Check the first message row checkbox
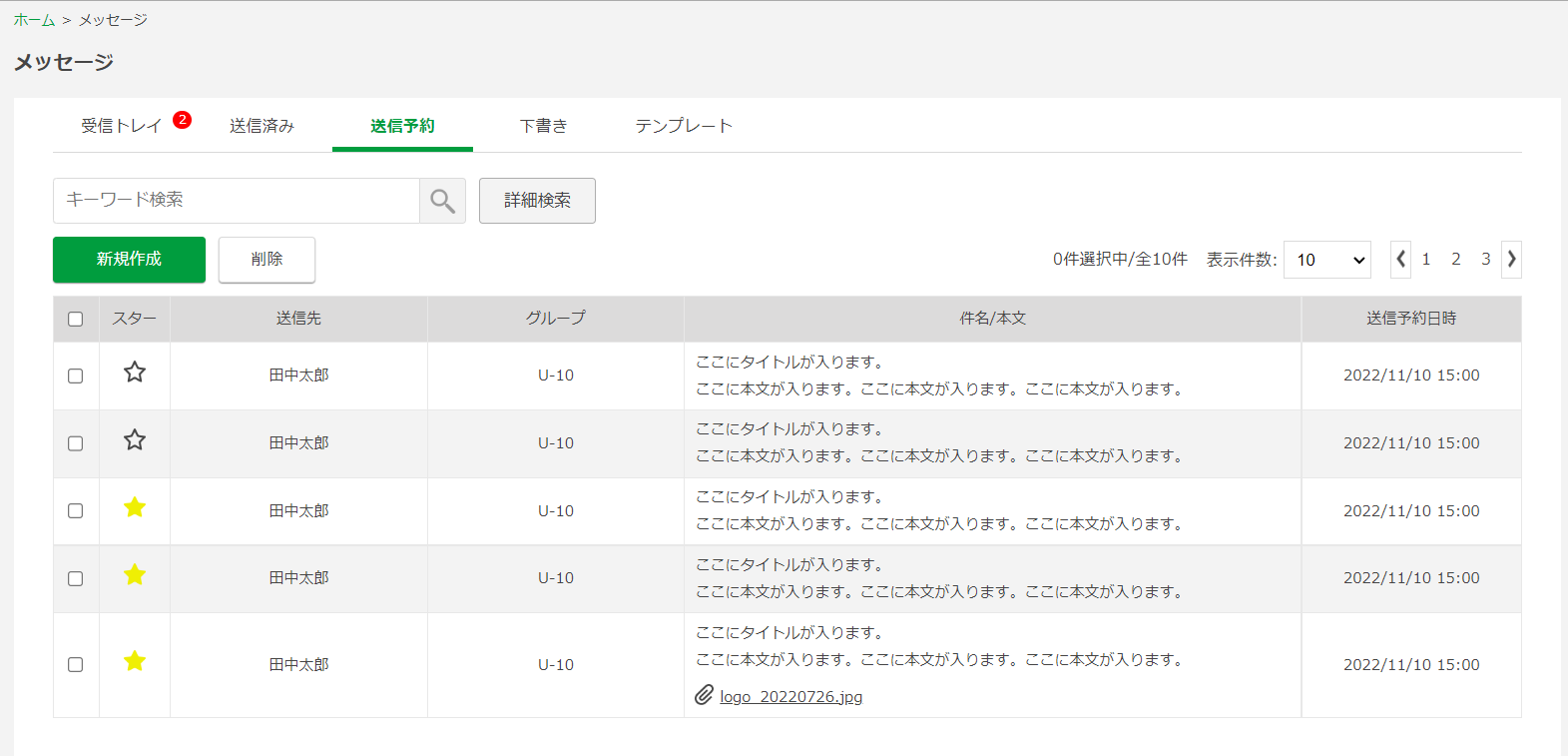Image resolution: width=1568 pixels, height=756 pixels. click(x=75, y=377)
